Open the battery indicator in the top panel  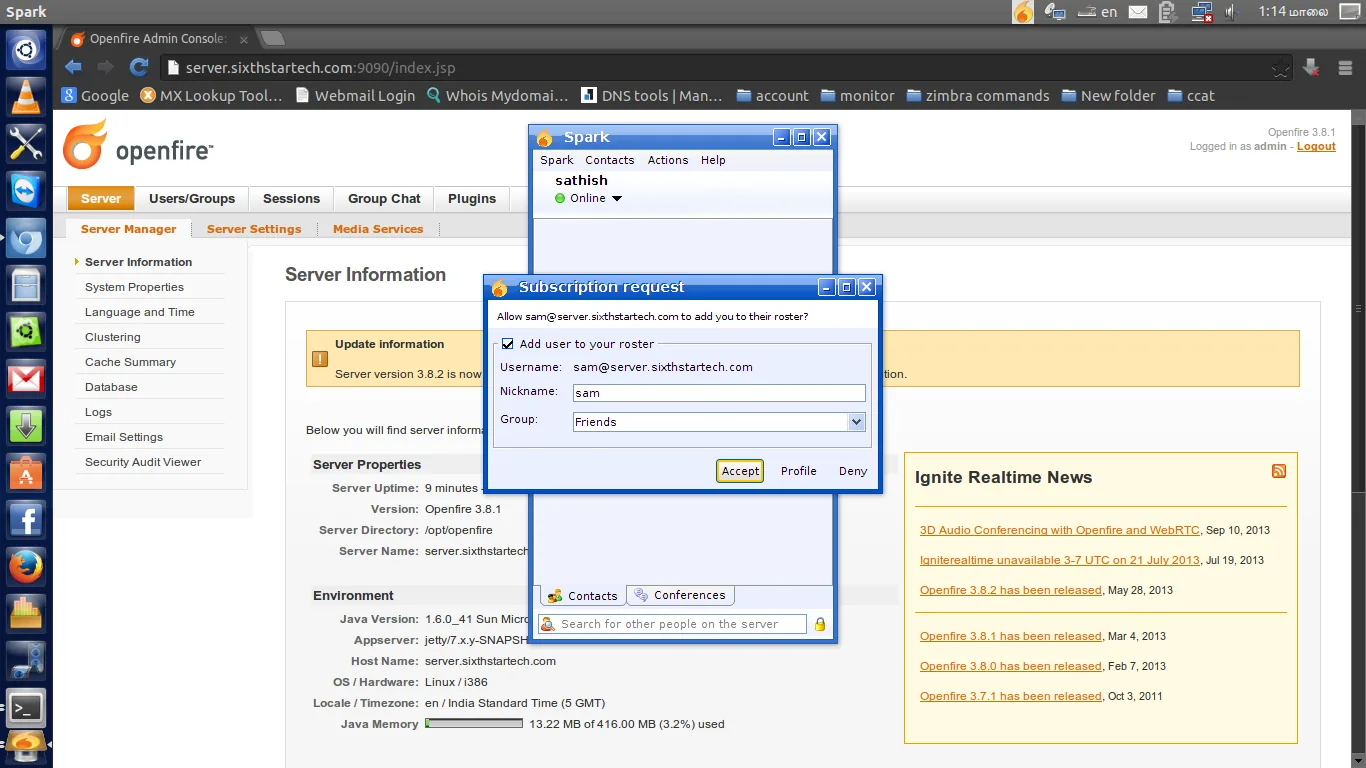click(1168, 12)
